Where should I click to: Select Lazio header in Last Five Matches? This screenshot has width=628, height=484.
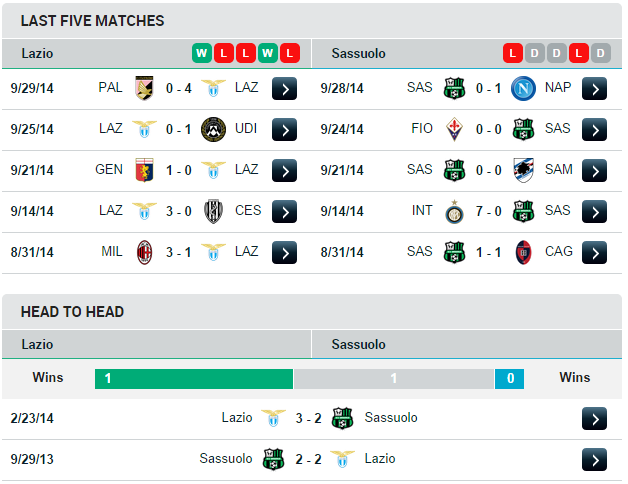[x=37, y=53]
